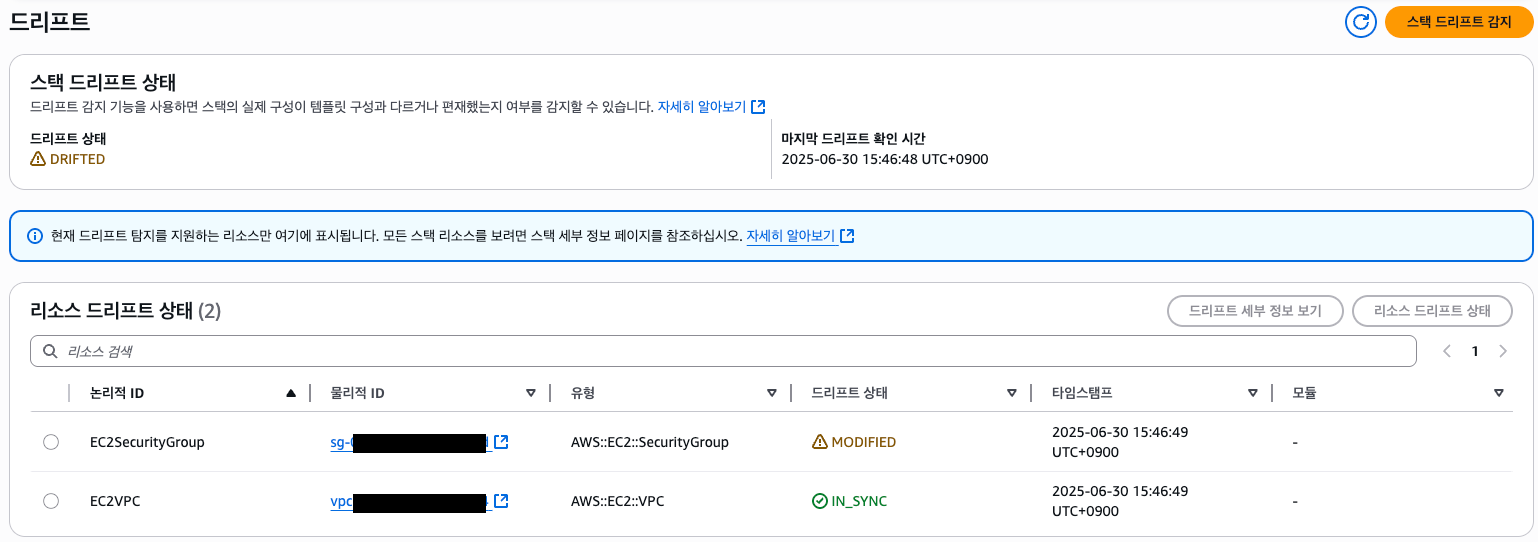This screenshot has height=542, width=1538.
Task: Click the external link icon in the blue info banner
Action: tap(847, 236)
